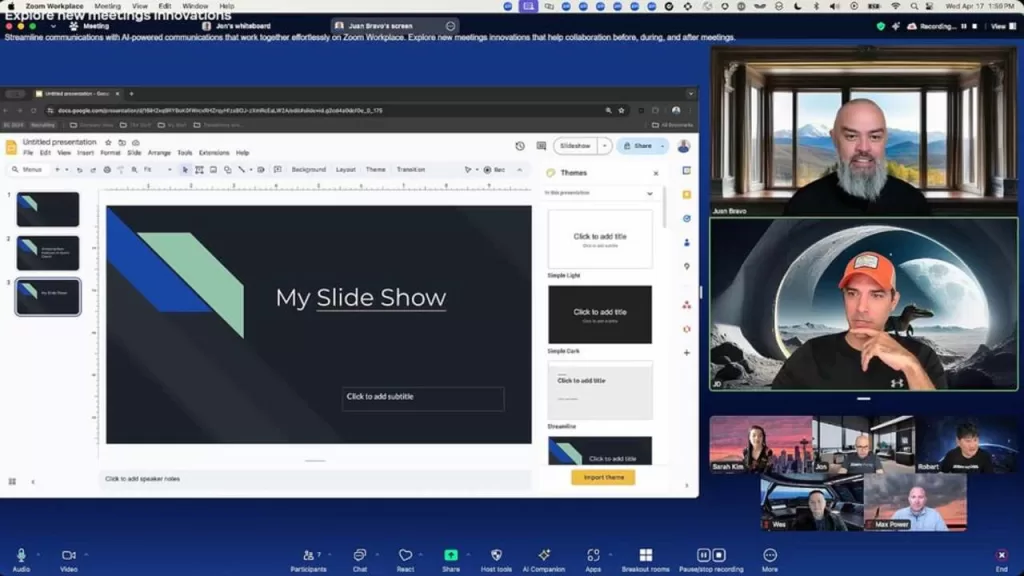Open the Zoom Chat panel
This screenshot has height=576, width=1024.
[x=359, y=560]
